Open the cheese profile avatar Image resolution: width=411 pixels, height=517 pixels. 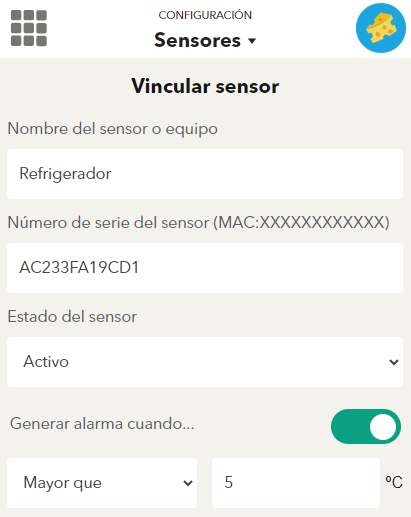(x=381, y=28)
